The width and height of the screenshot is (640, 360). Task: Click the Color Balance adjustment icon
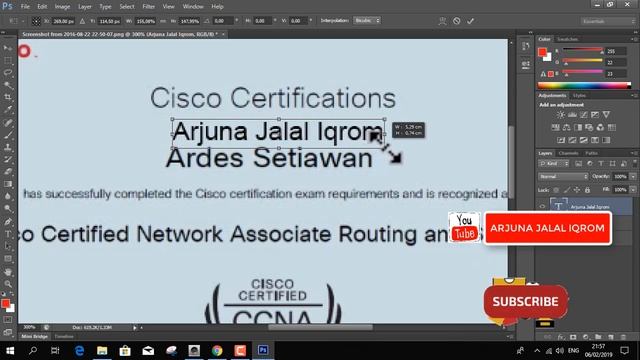tap(567, 127)
